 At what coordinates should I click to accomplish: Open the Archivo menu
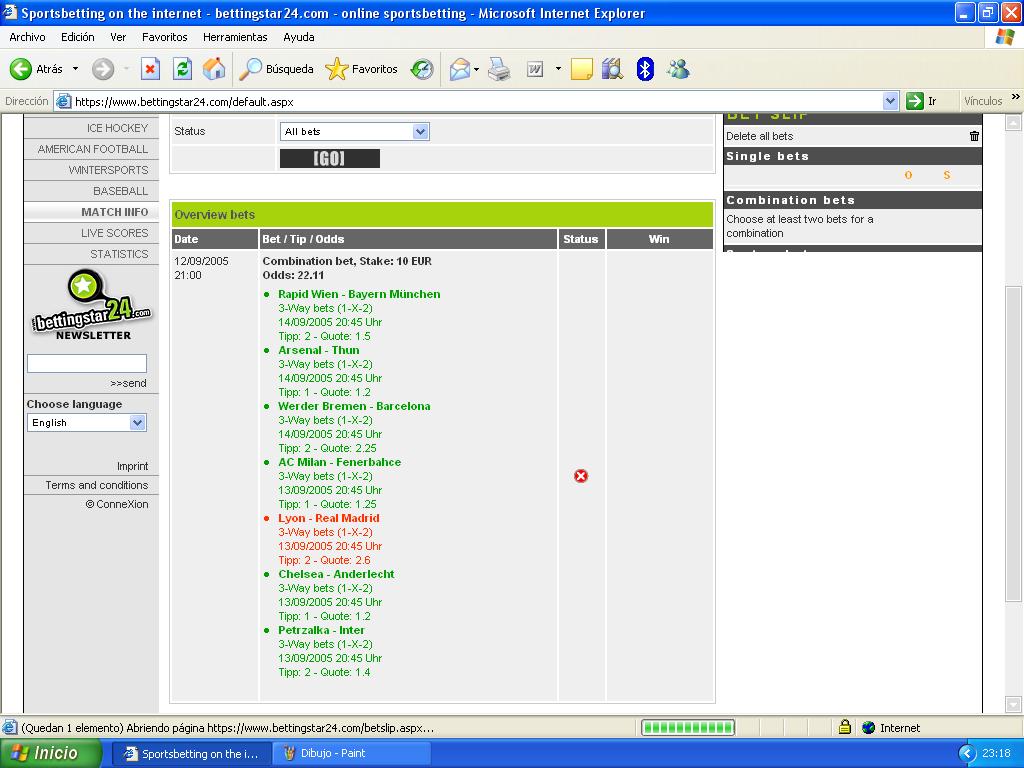click(27, 37)
